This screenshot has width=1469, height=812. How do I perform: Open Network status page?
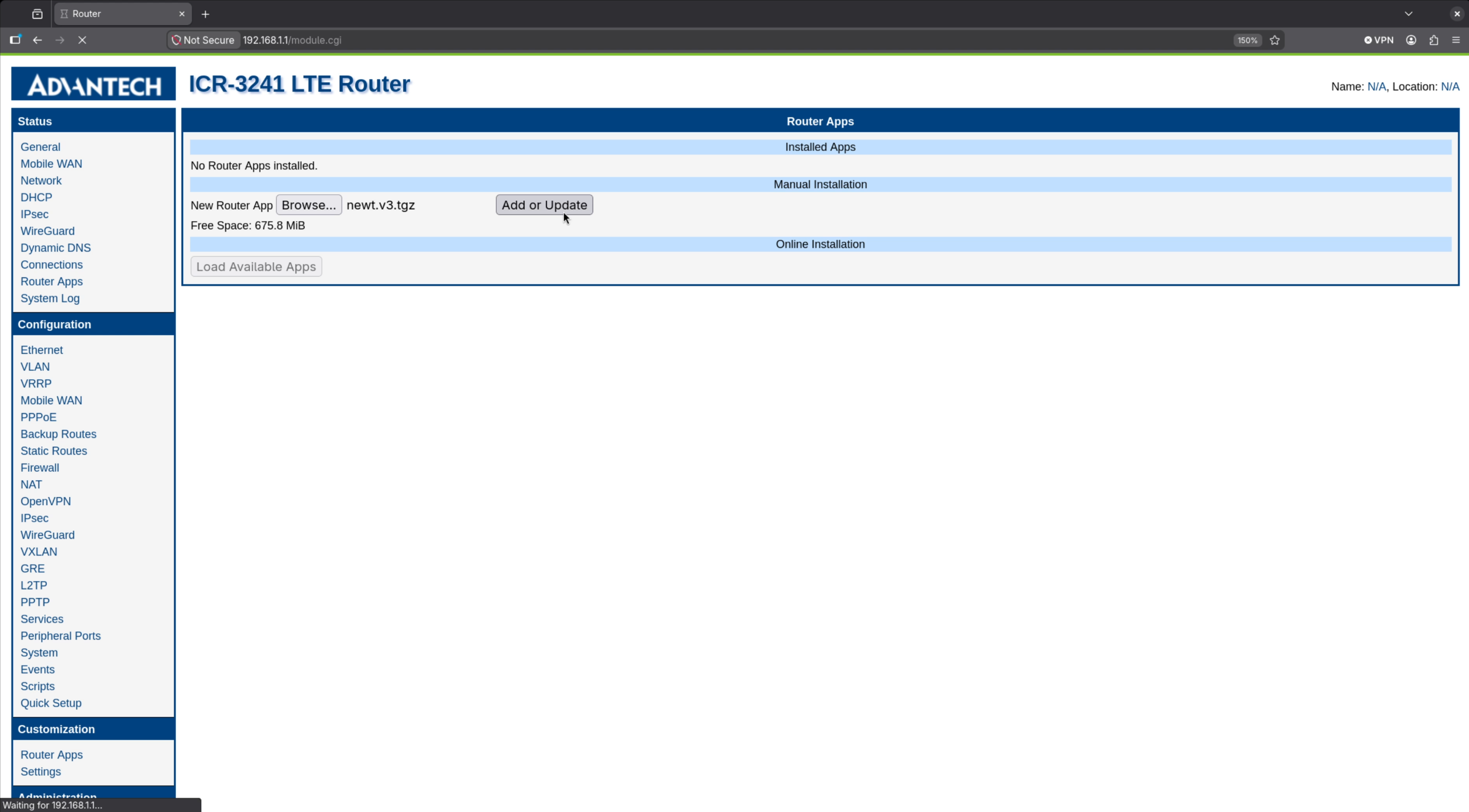(x=41, y=180)
